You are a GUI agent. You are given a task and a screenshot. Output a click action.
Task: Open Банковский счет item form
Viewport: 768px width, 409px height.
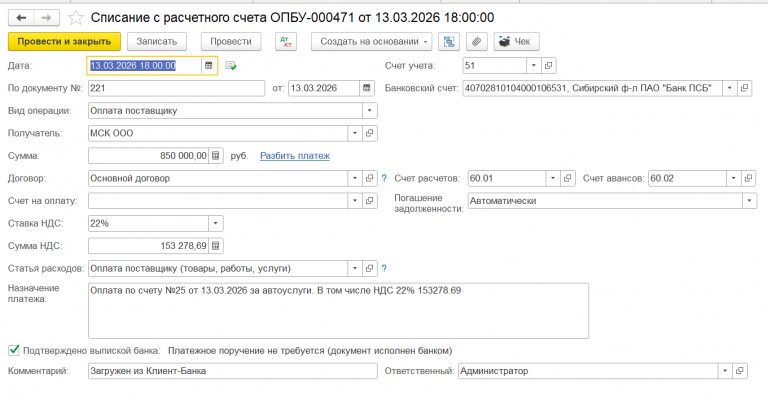coord(744,88)
